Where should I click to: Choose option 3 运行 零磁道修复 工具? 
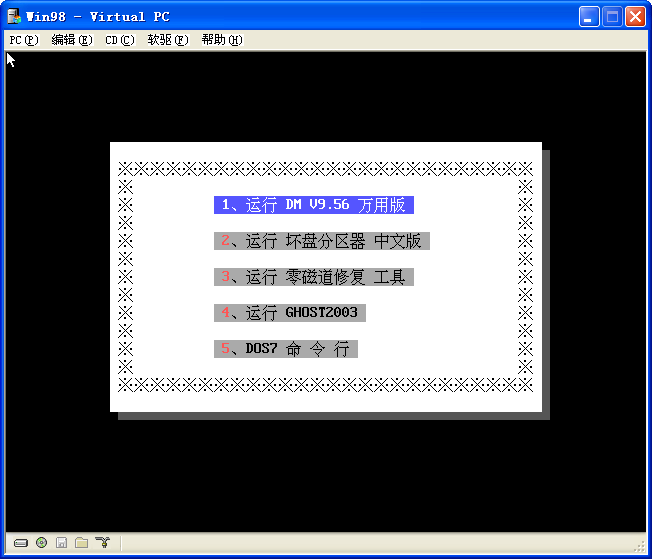click(x=314, y=277)
